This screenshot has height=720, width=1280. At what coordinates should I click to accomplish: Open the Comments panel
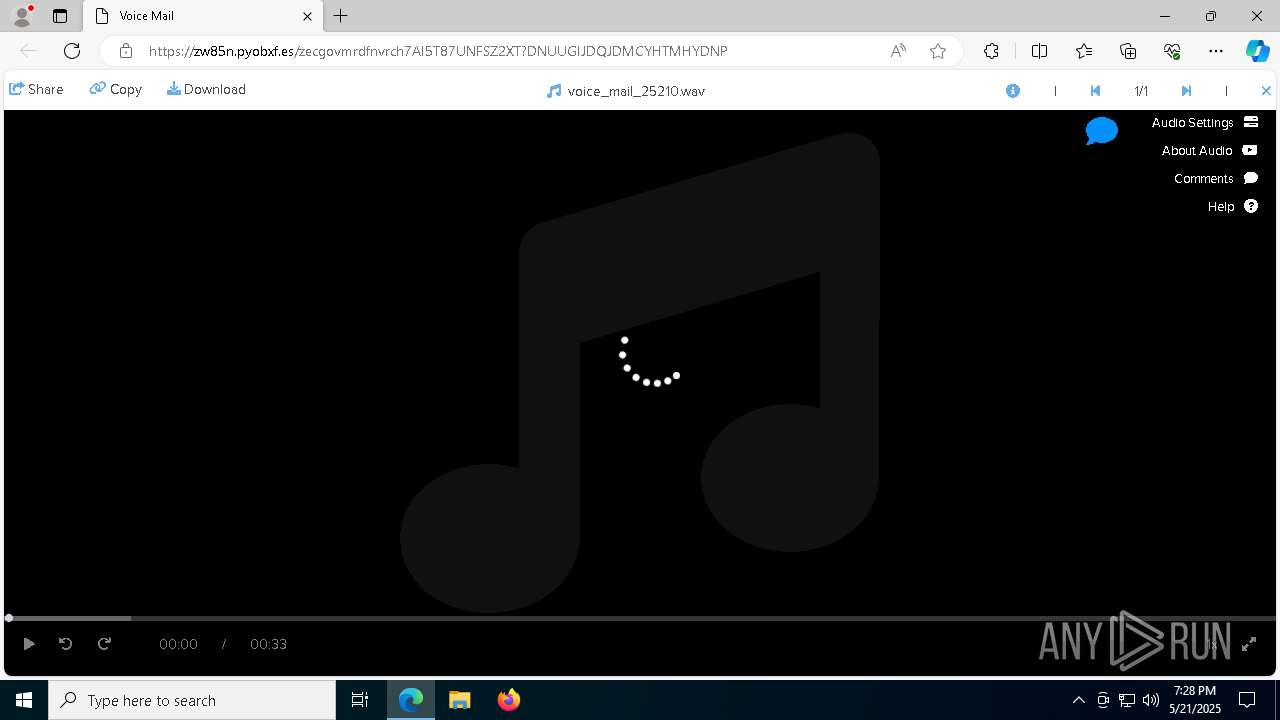pyautogui.click(x=1215, y=178)
